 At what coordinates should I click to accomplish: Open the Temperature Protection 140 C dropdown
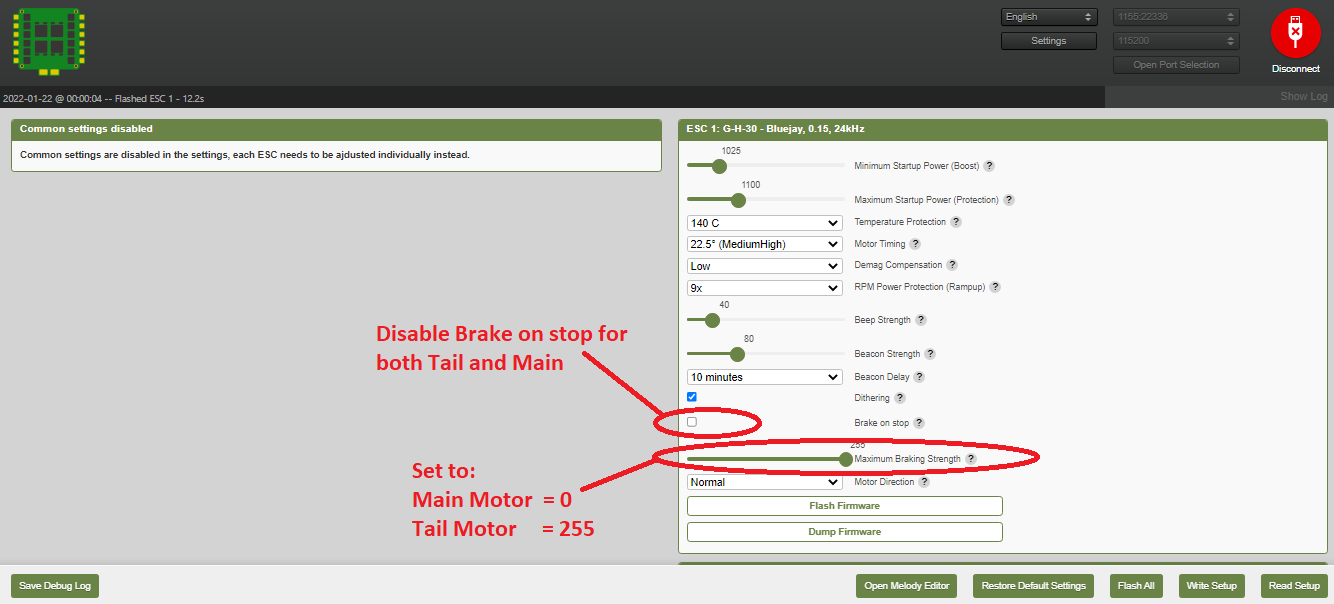pos(764,223)
